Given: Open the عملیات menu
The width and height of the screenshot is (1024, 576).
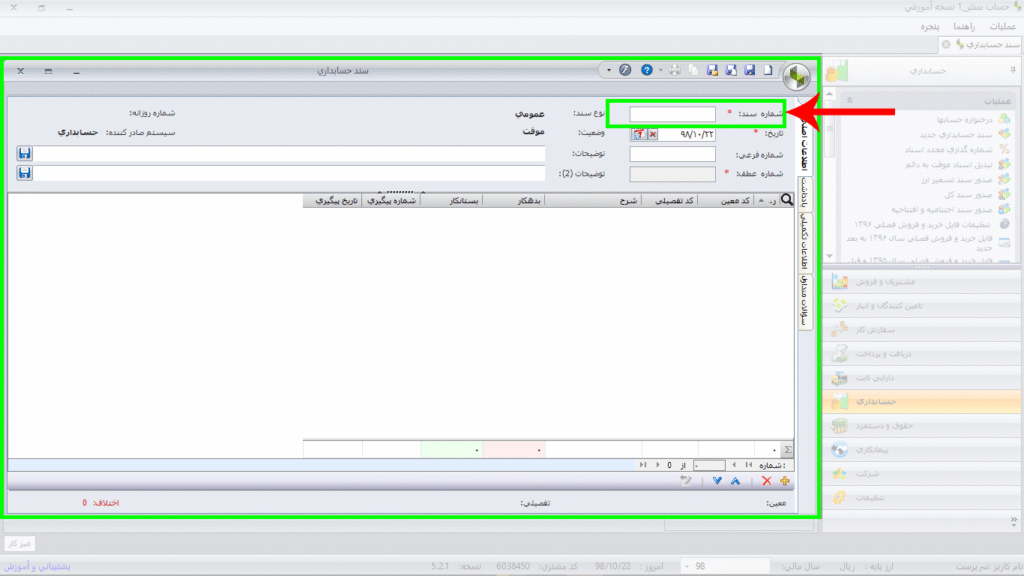Looking at the screenshot, I should (x=1002, y=26).
